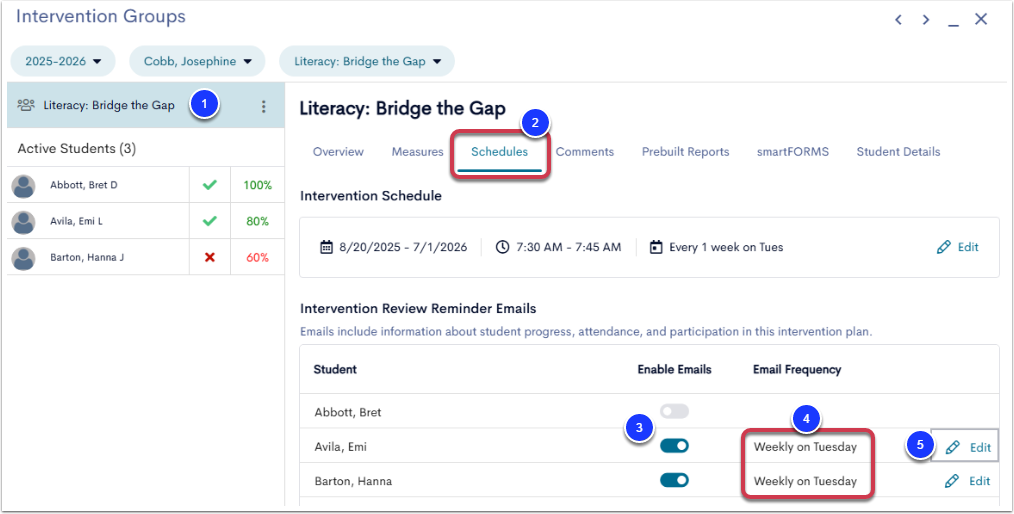Click Barton, Hanna J avatar
The image size is (1014, 514).
[23, 258]
